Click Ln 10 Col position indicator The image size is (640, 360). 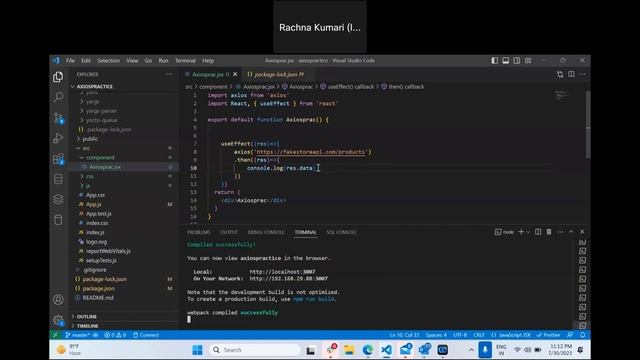click(404, 335)
